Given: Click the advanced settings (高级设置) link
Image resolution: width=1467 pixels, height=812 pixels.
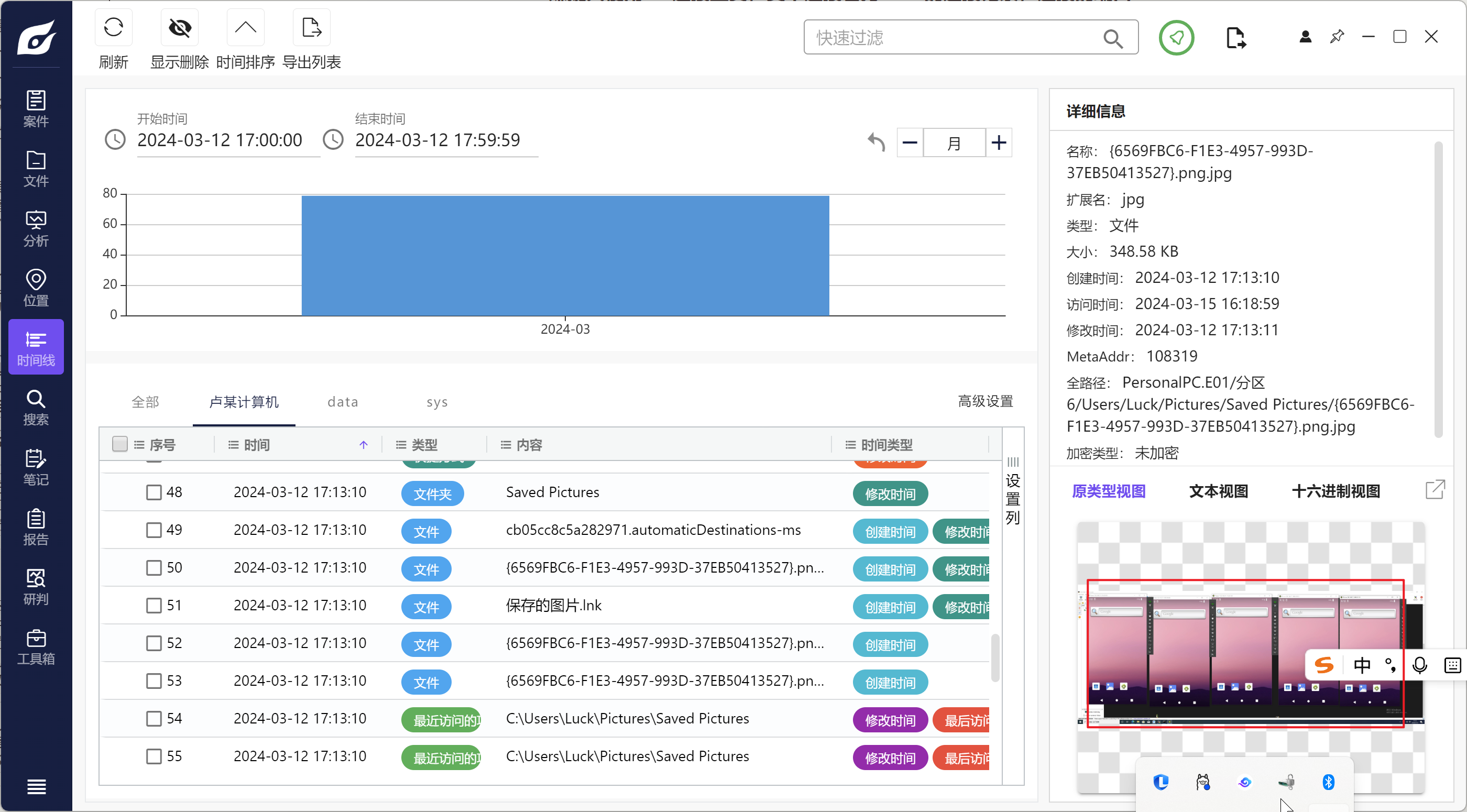Looking at the screenshot, I should 985,401.
